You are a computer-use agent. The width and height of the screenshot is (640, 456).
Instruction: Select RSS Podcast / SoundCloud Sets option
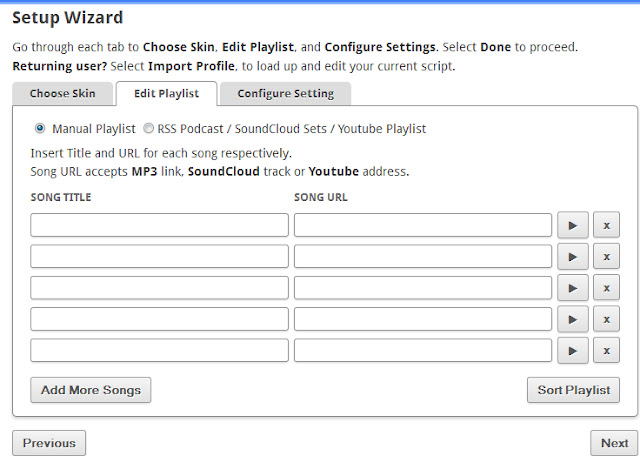(148, 129)
